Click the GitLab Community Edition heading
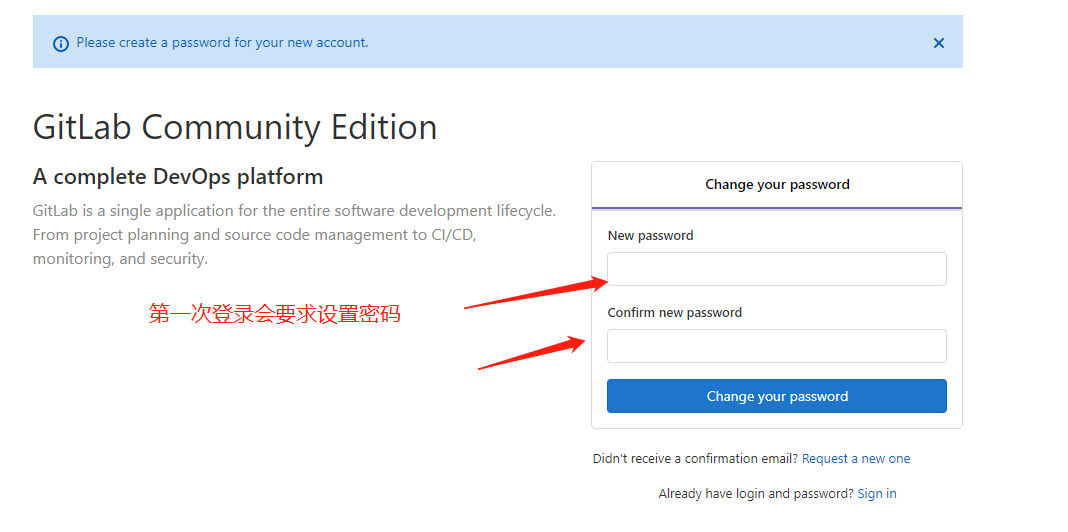The image size is (1068, 532). [x=235, y=128]
